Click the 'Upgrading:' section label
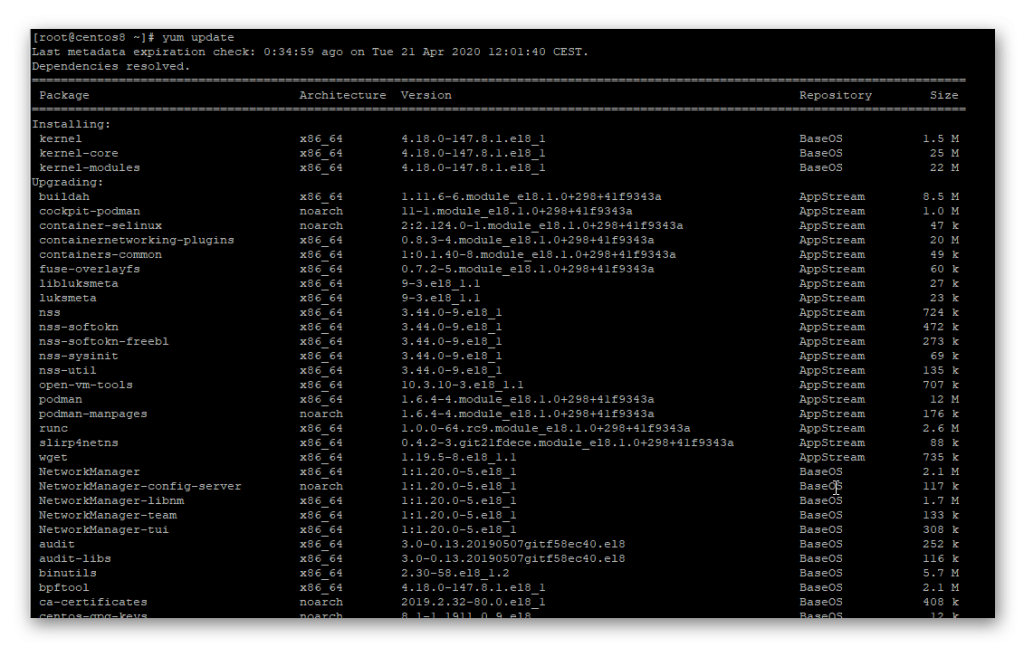Image resolution: width=1024 pixels, height=647 pixels. click(68, 182)
